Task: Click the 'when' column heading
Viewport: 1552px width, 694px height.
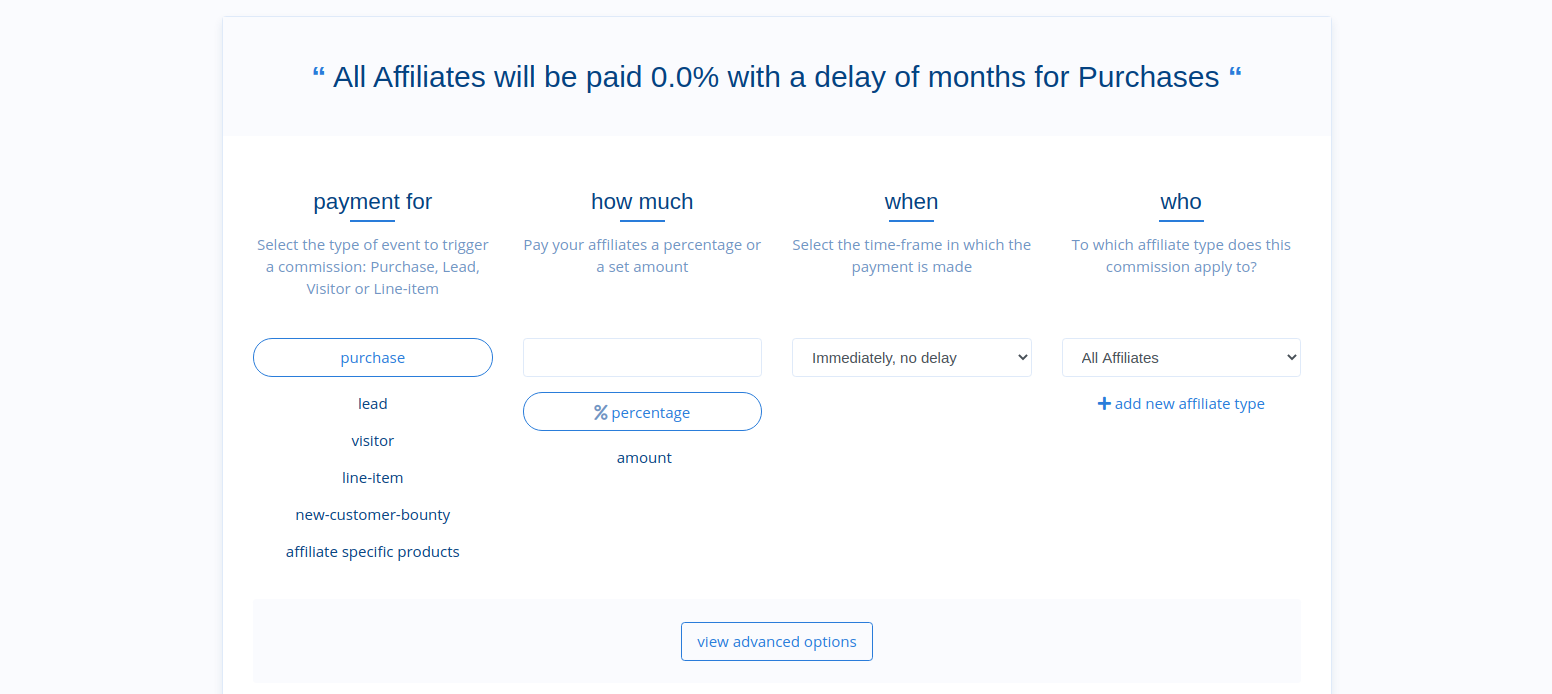Action: (912, 202)
